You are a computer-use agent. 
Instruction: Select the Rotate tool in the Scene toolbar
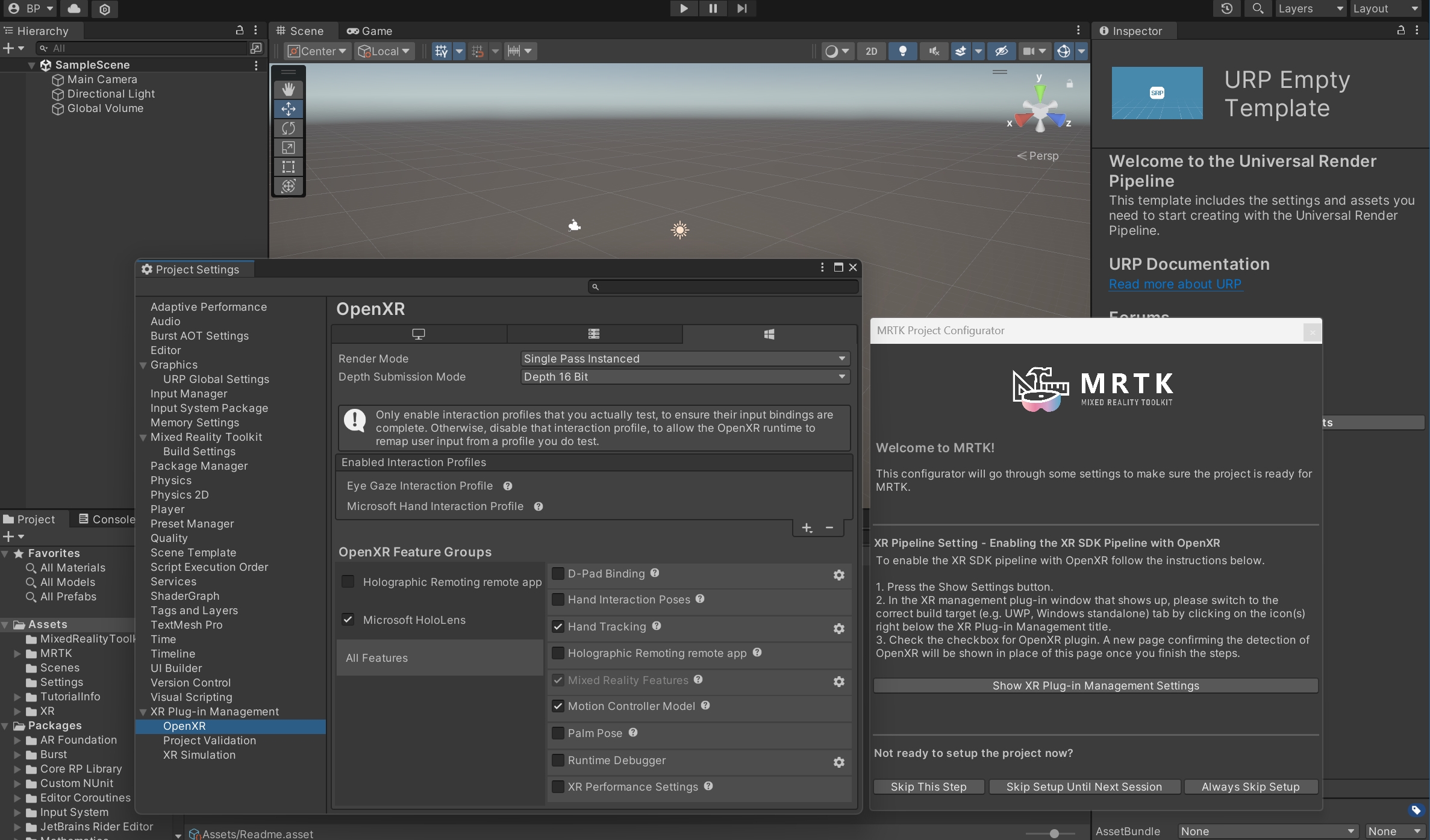[x=288, y=128]
